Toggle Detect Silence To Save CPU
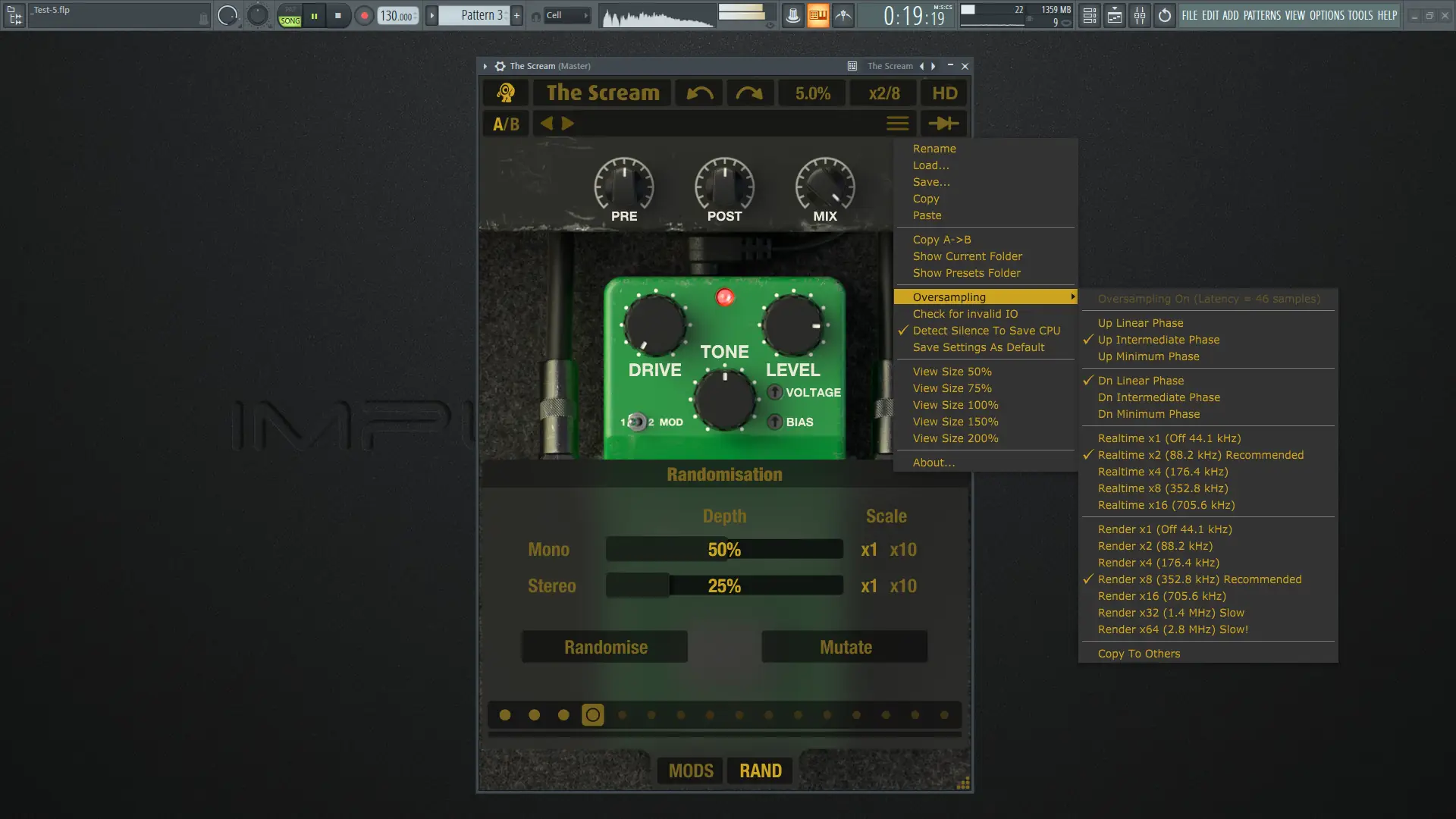The image size is (1456, 819). [x=986, y=331]
